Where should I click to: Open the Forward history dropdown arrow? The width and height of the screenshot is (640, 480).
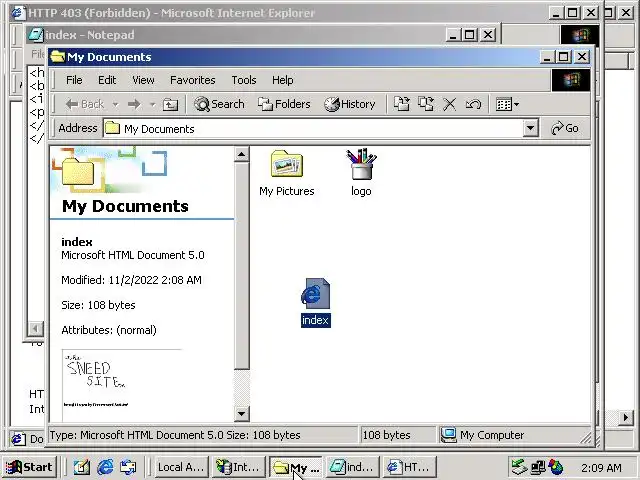[153, 104]
